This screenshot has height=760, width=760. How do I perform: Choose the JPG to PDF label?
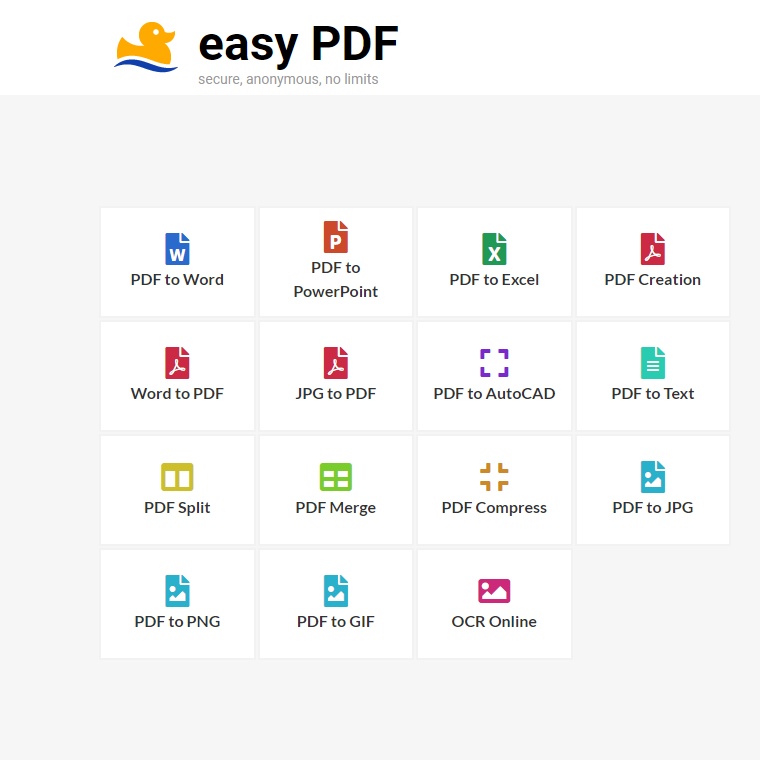click(335, 394)
